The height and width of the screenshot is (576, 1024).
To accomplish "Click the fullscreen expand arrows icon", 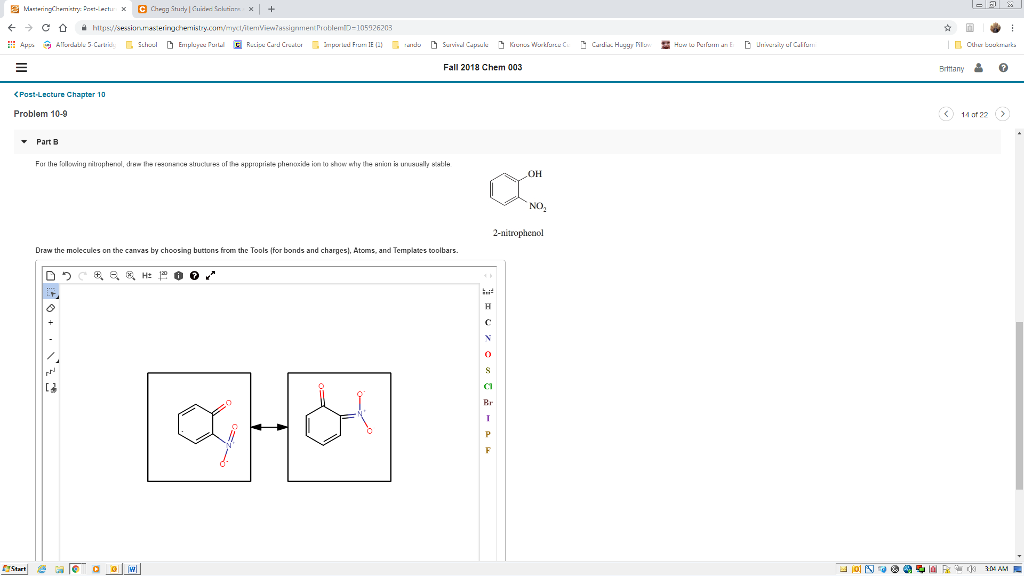I will tap(210, 275).
